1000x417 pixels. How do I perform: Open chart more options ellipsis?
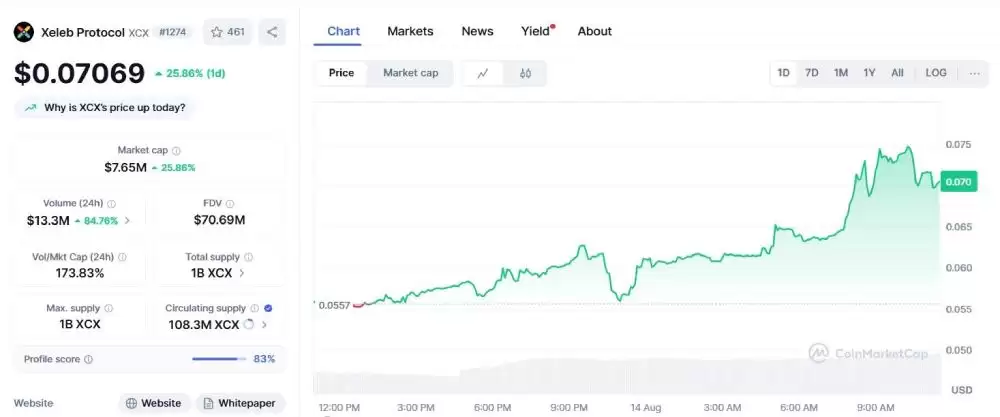pos(974,73)
